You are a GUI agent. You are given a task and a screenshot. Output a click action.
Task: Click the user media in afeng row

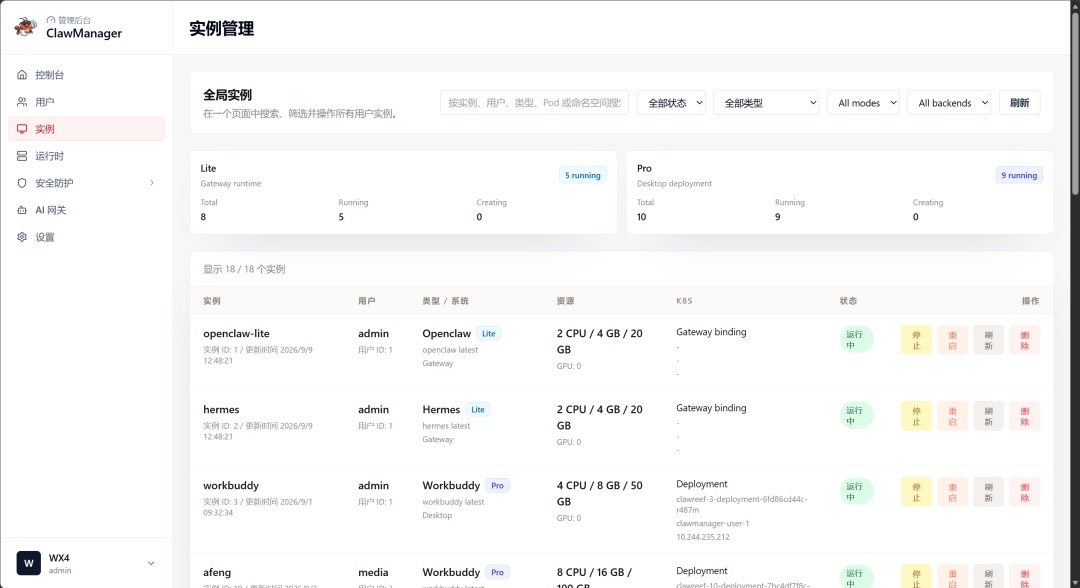click(x=373, y=572)
